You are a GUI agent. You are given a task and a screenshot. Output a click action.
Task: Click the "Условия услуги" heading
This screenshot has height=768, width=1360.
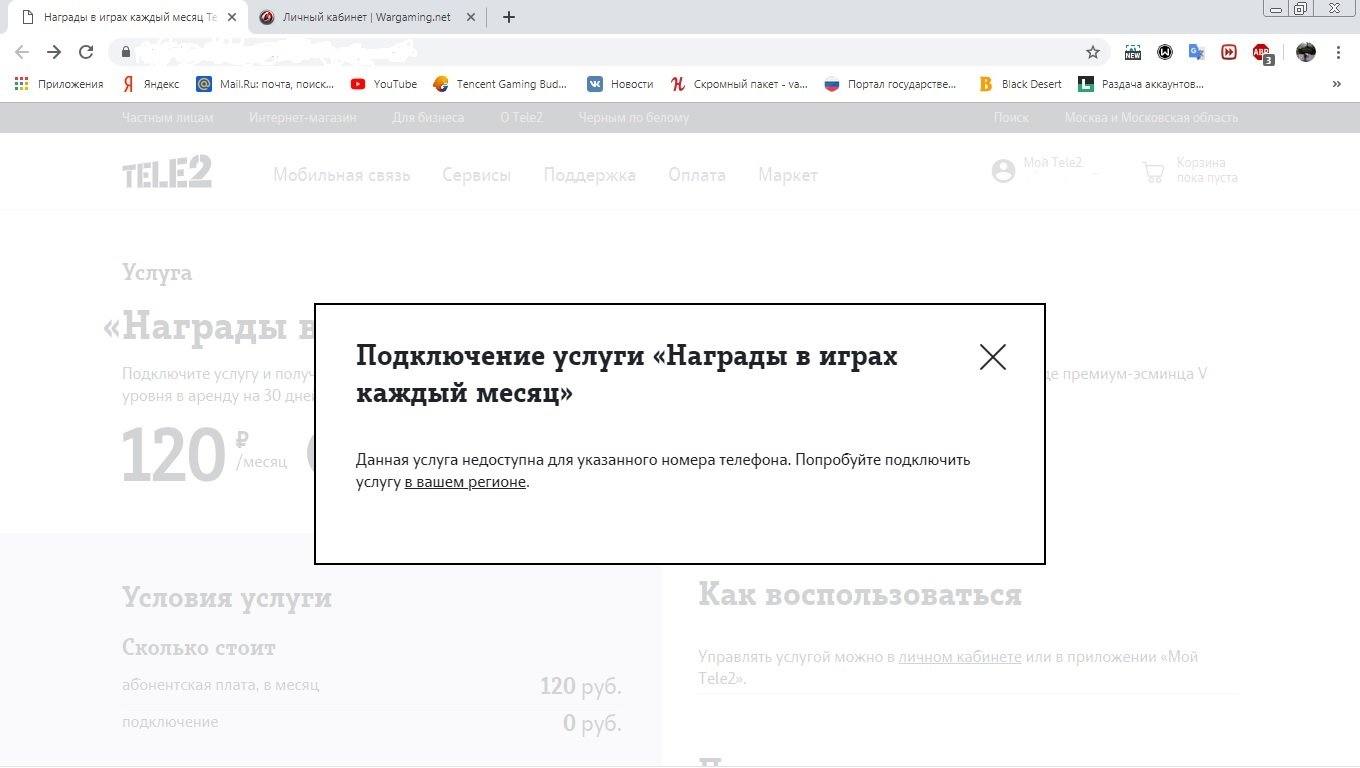click(x=227, y=597)
